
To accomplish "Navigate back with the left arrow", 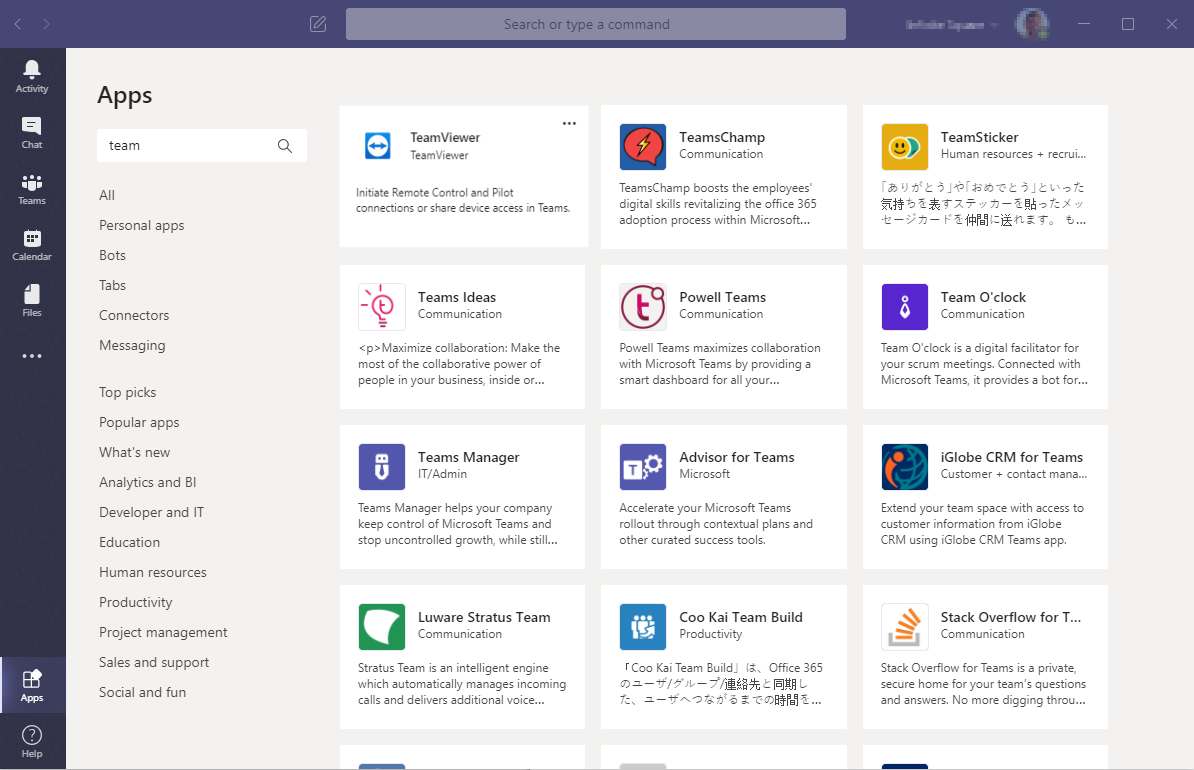I will [x=17, y=24].
